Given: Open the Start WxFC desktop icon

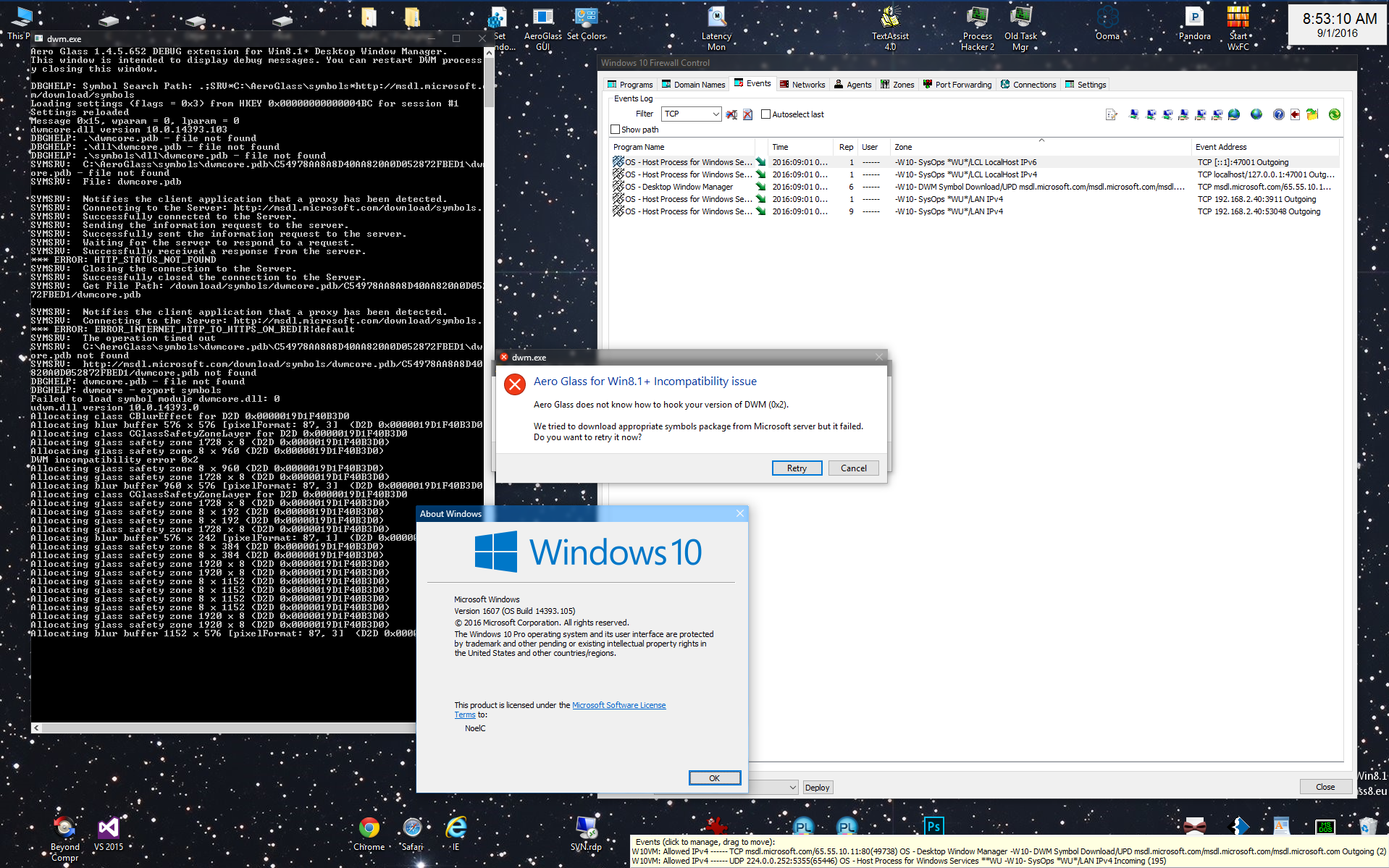Looking at the screenshot, I should (x=1238, y=29).
